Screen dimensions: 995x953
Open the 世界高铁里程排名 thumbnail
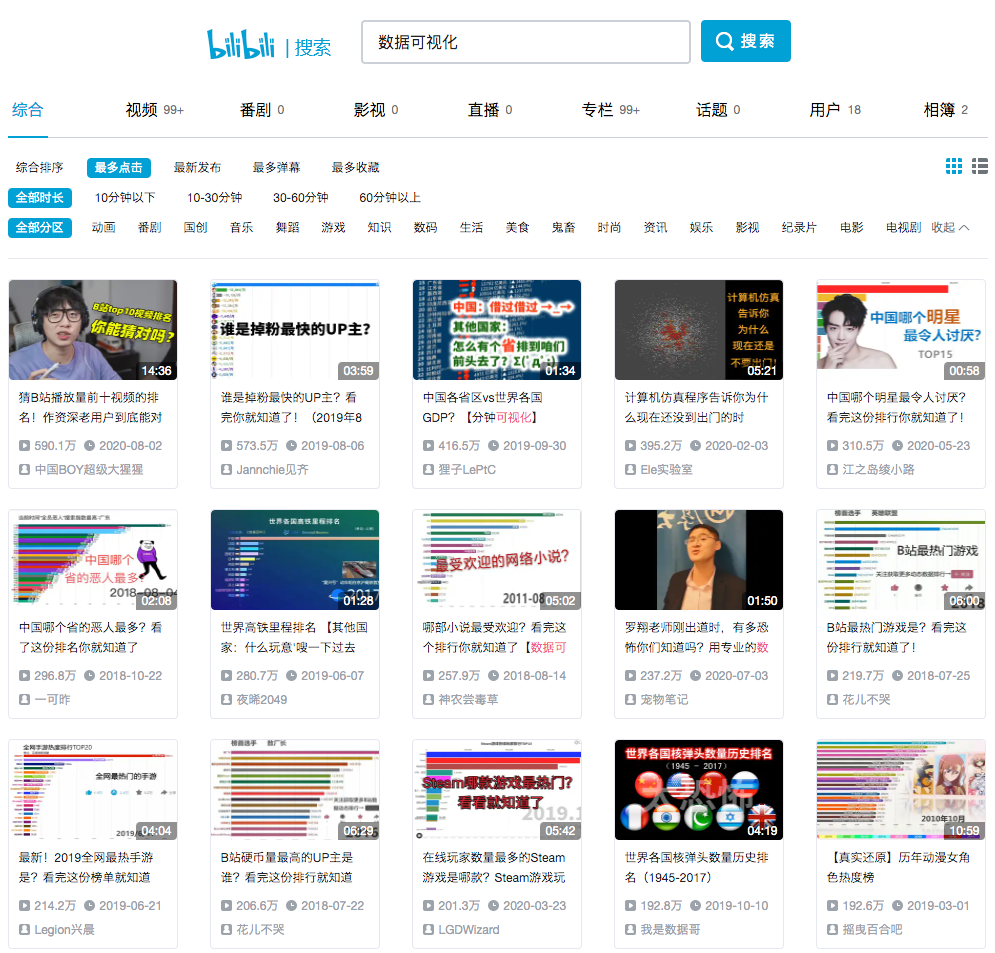coord(295,560)
